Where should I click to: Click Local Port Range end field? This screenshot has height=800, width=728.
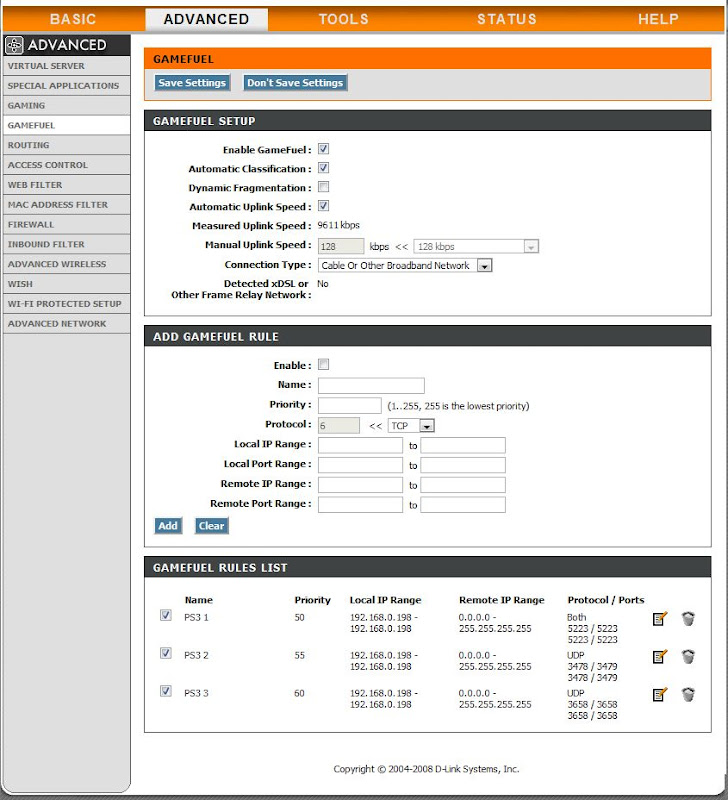[463, 465]
